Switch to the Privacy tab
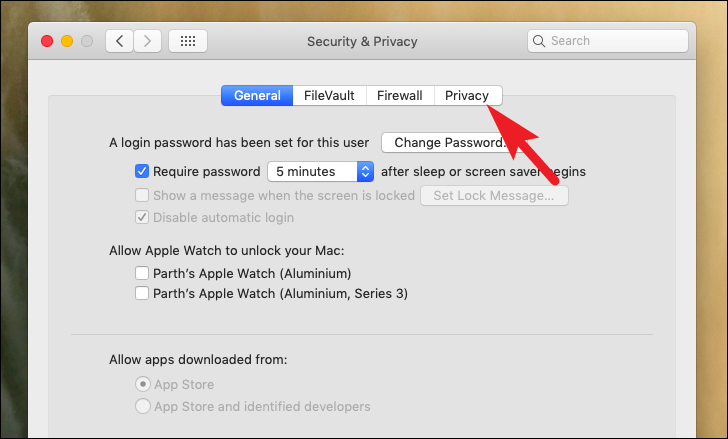 coord(468,96)
